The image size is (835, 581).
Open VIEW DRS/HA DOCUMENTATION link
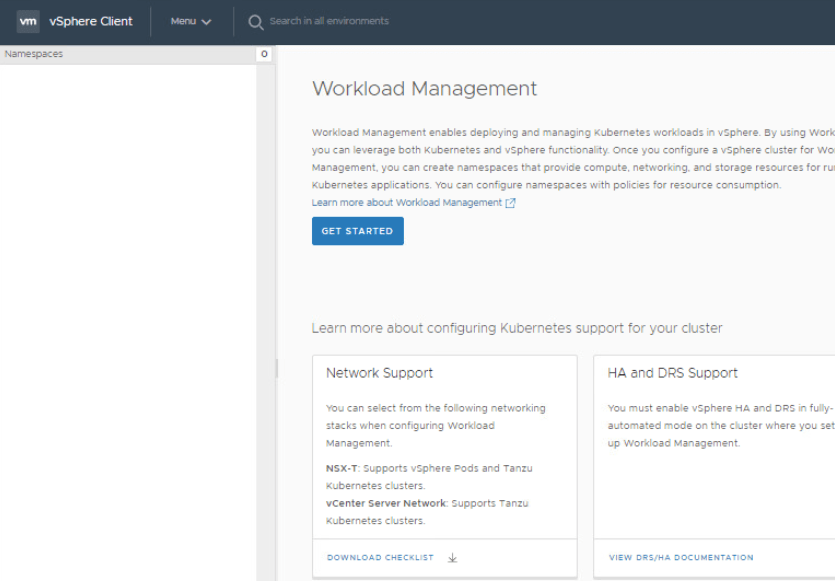pyautogui.click(x=681, y=558)
